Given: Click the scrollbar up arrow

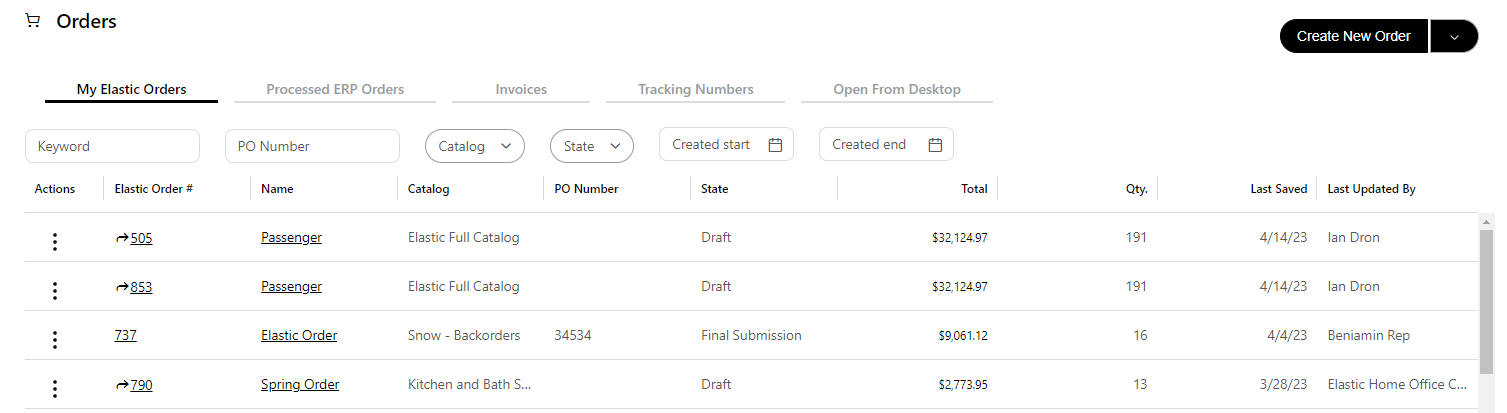Looking at the screenshot, I should coord(1486,221).
